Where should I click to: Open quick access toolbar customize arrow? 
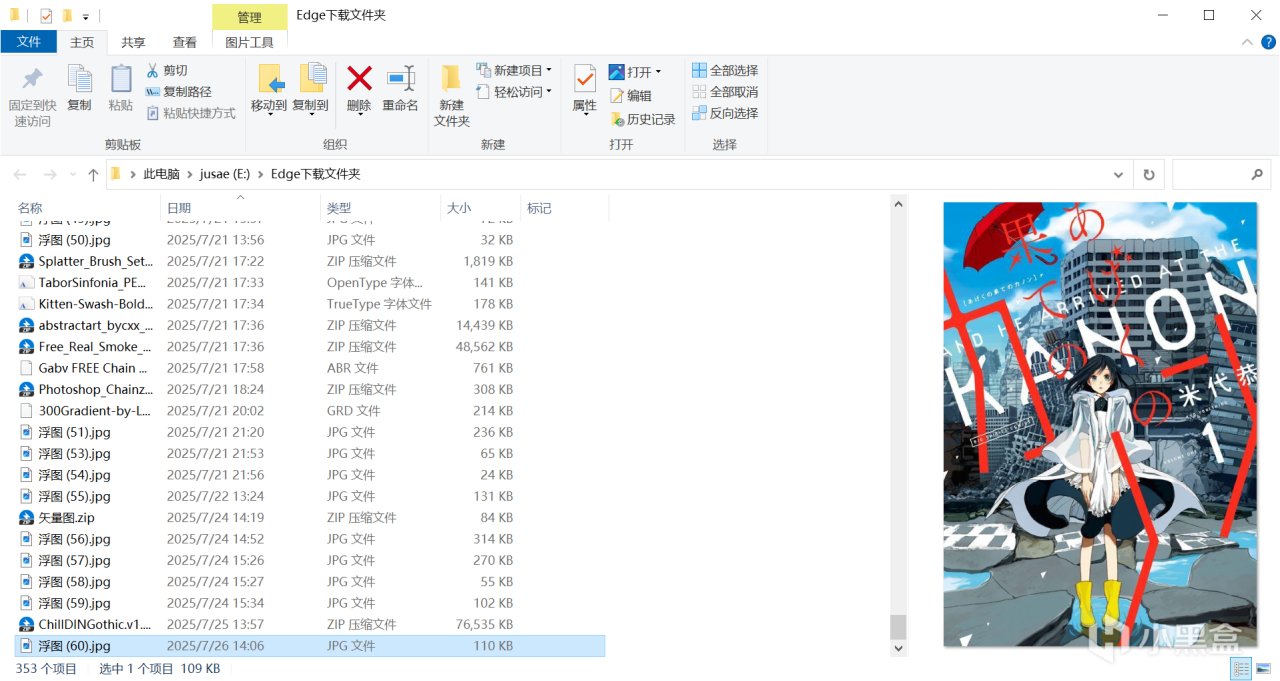point(86,17)
